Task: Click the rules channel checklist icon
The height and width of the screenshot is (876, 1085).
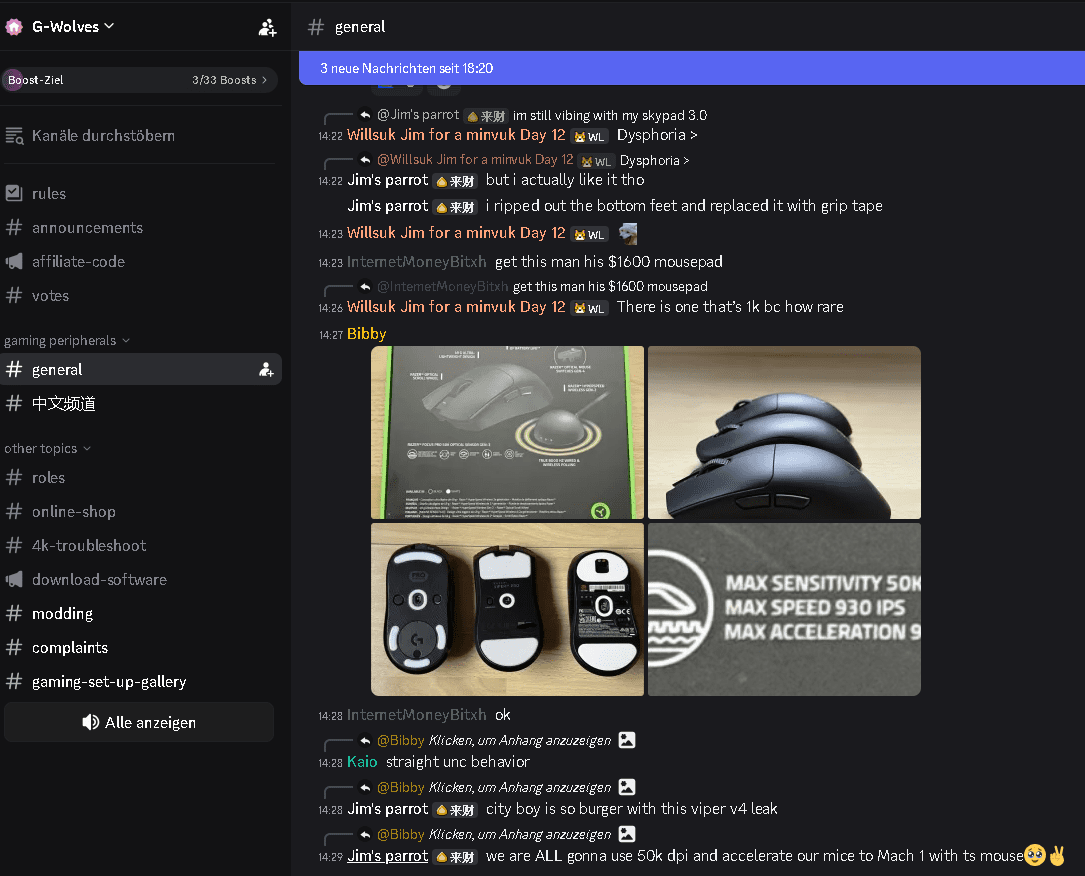Action: pyautogui.click(x=14, y=193)
